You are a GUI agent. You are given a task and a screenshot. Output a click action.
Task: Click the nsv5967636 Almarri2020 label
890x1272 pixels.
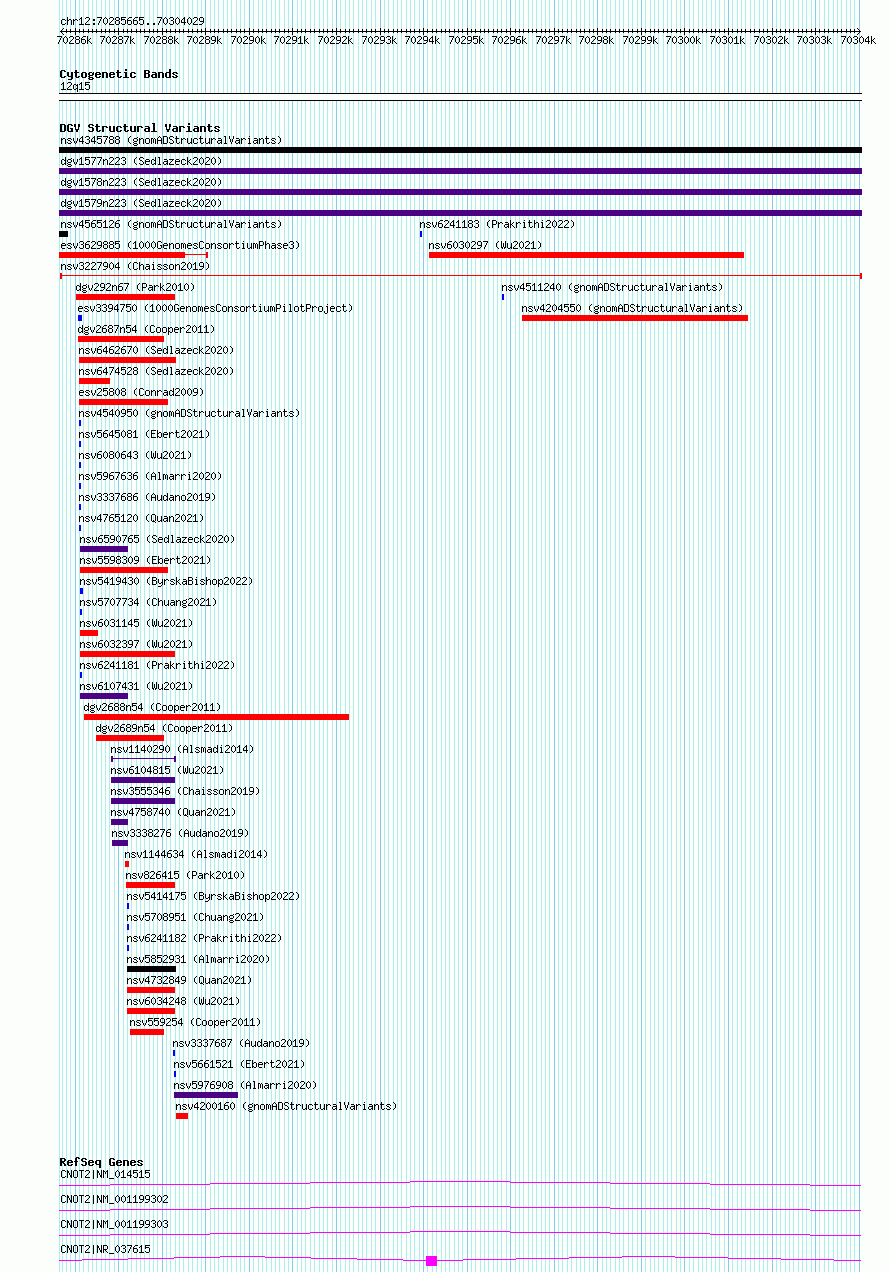(x=151, y=476)
